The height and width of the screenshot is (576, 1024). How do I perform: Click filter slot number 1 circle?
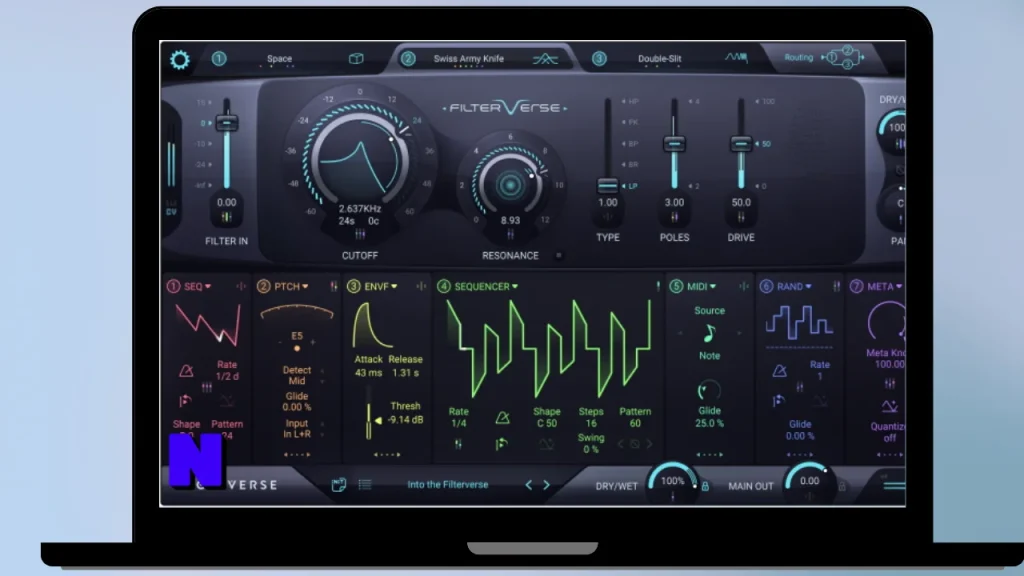tap(219, 58)
